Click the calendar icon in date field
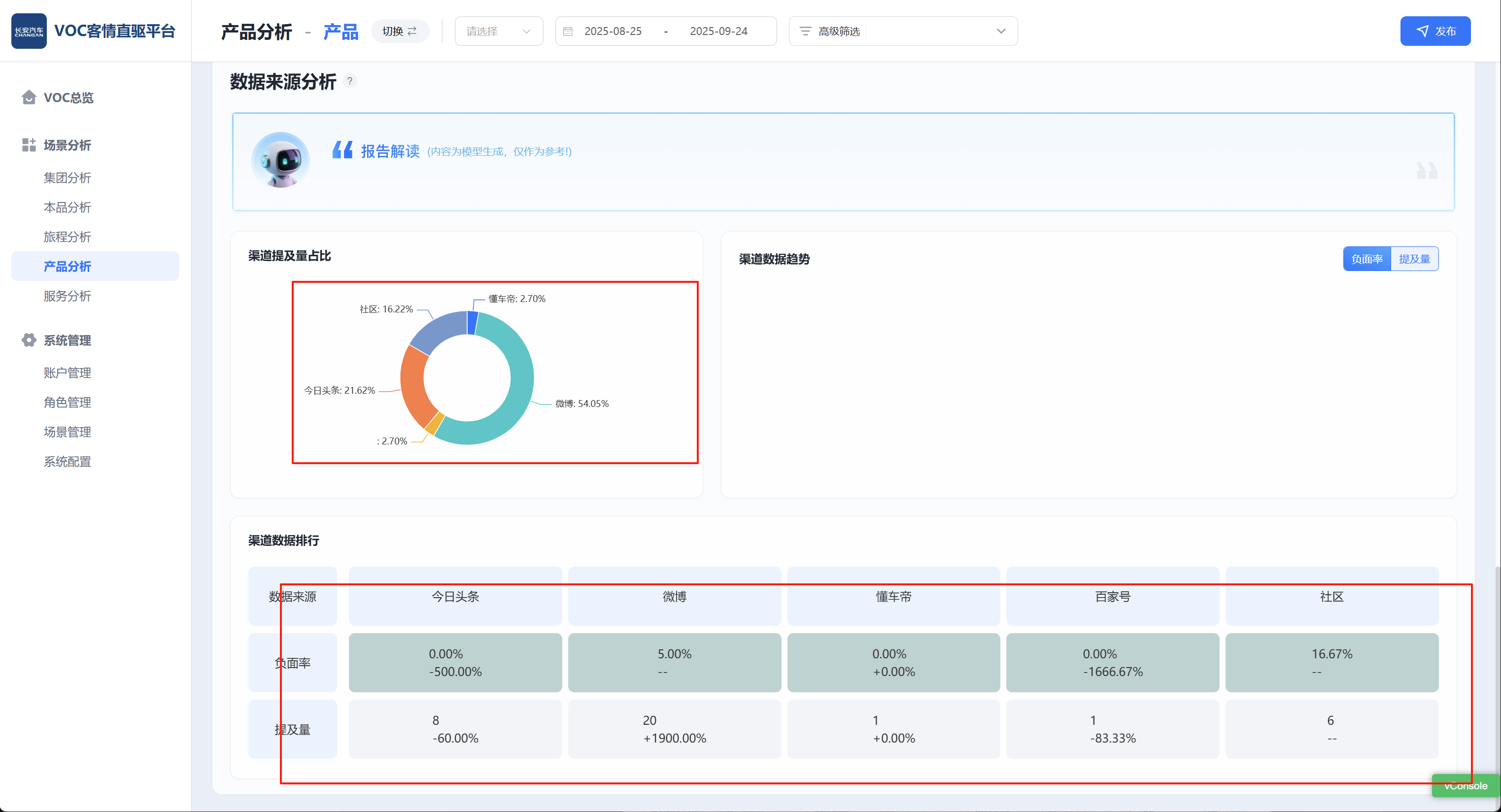This screenshot has height=812, width=1501. [568, 32]
